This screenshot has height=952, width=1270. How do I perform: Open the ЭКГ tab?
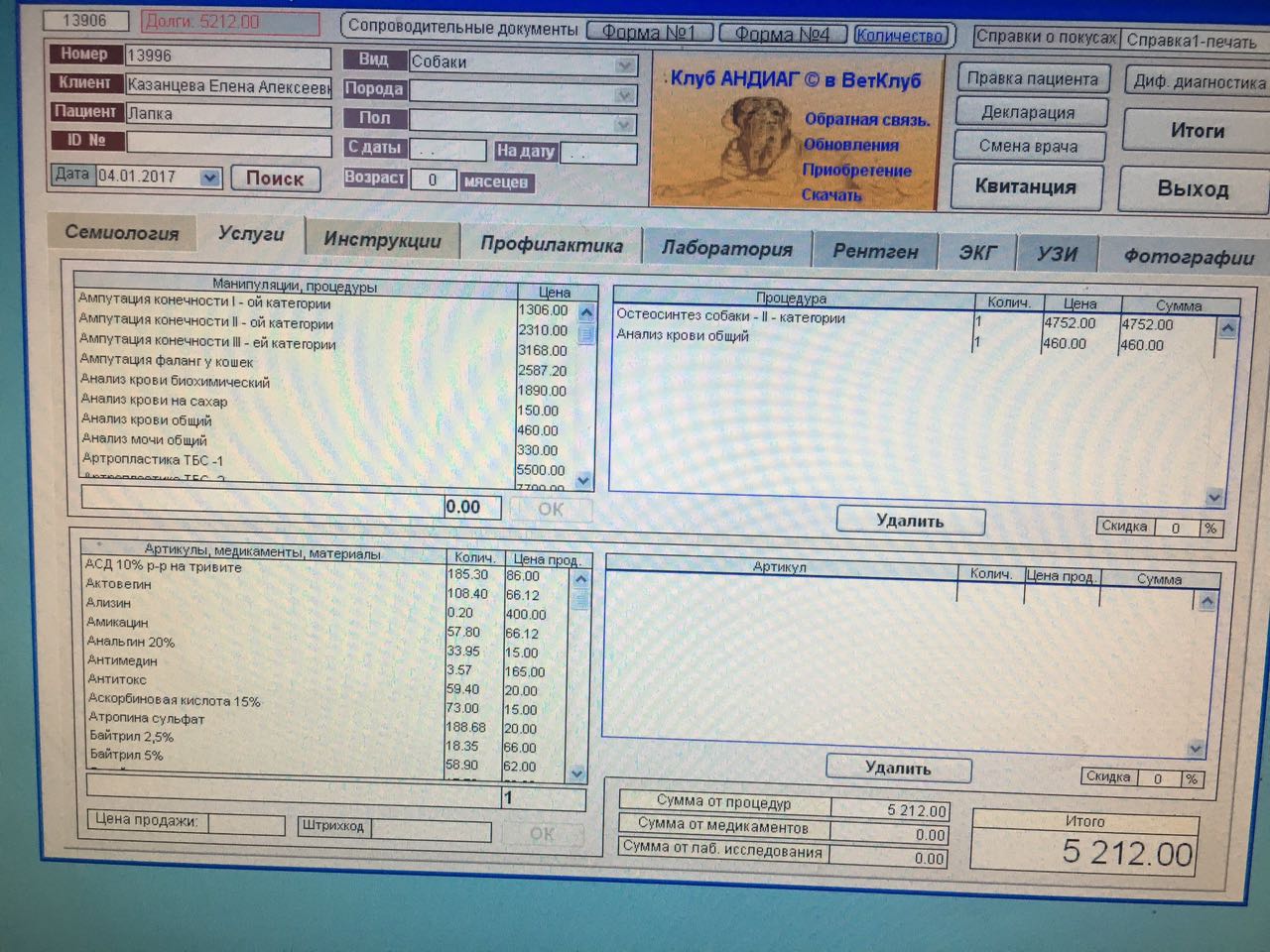coord(977,253)
